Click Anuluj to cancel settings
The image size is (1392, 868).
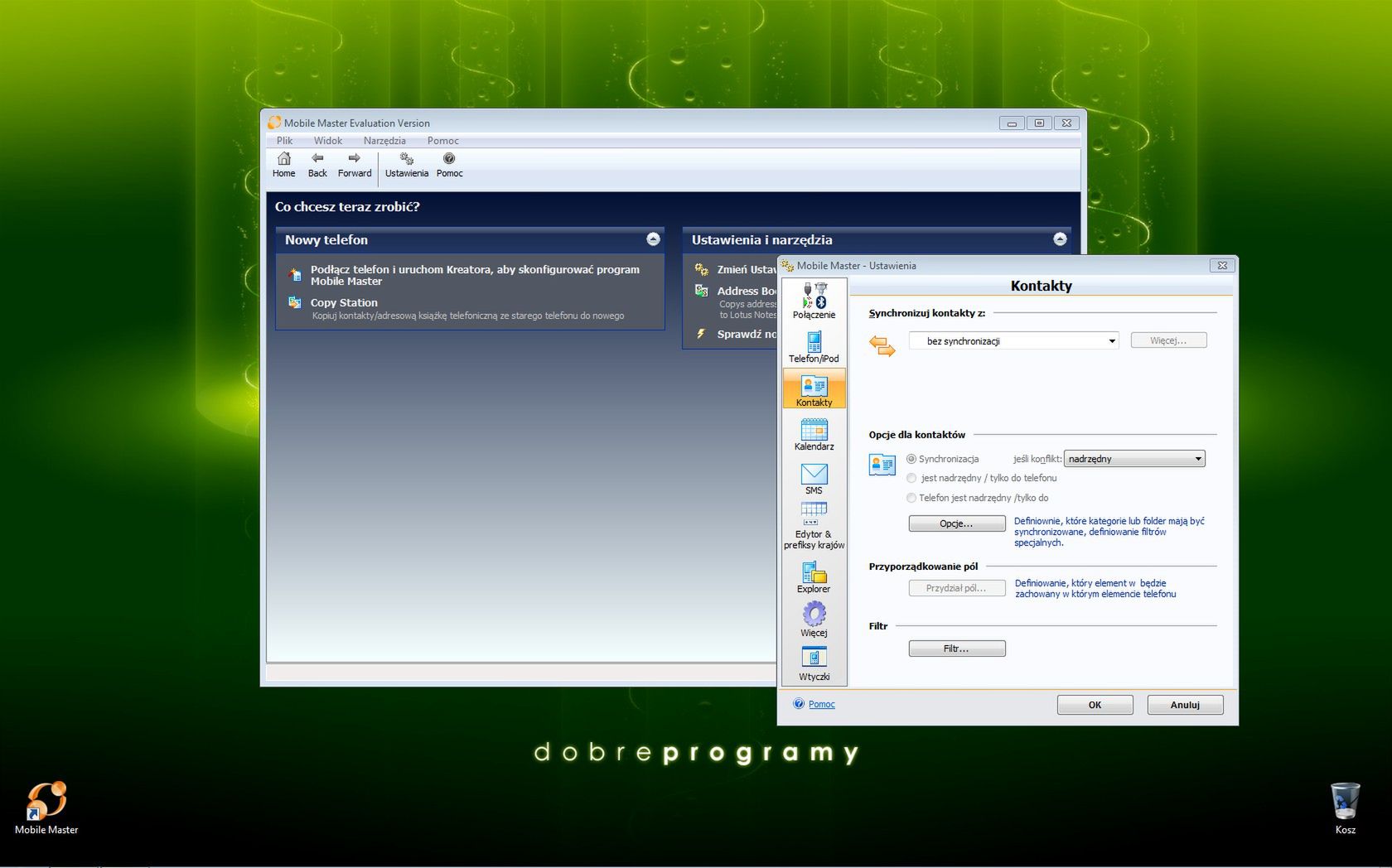pos(1185,705)
